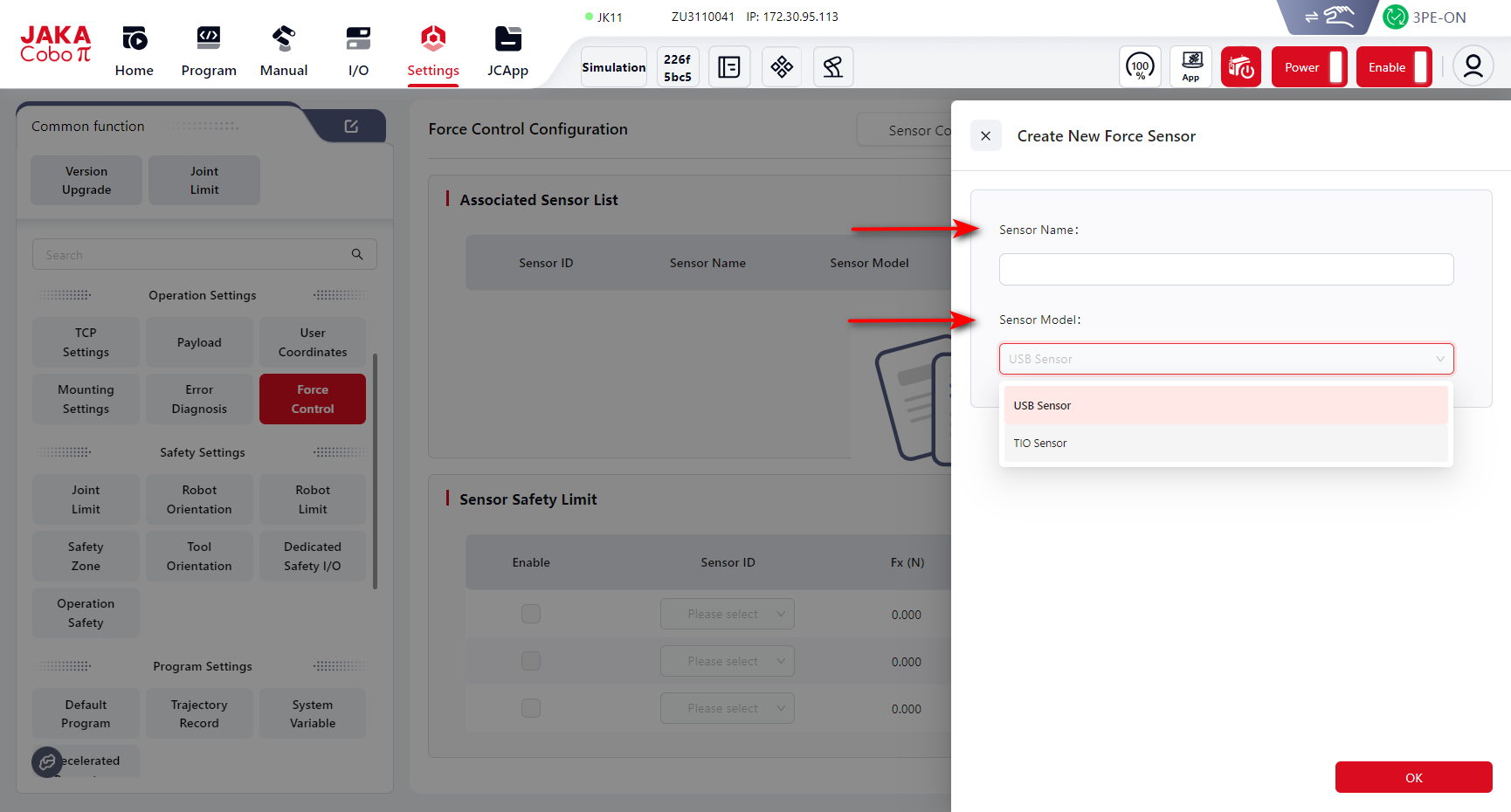The height and width of the screenshot is (812, 1511).
Task: Edit the Common function panel via pencil icon
Action: (351, 127)
